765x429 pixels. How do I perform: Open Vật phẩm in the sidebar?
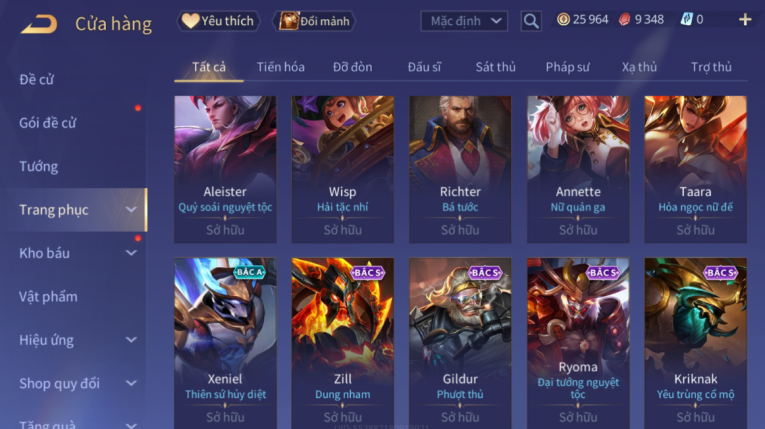click(x=48, y=296)
